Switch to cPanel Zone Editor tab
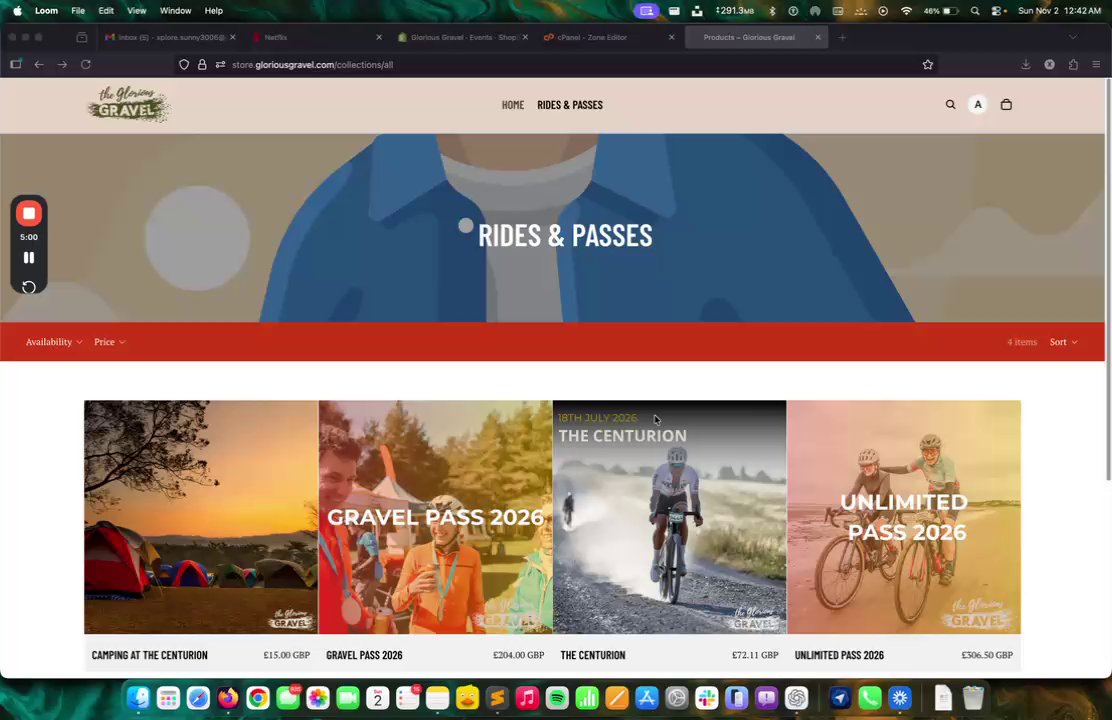Image resolution: width=1112 pixels, height=720 pixels. tap(608, 38)
